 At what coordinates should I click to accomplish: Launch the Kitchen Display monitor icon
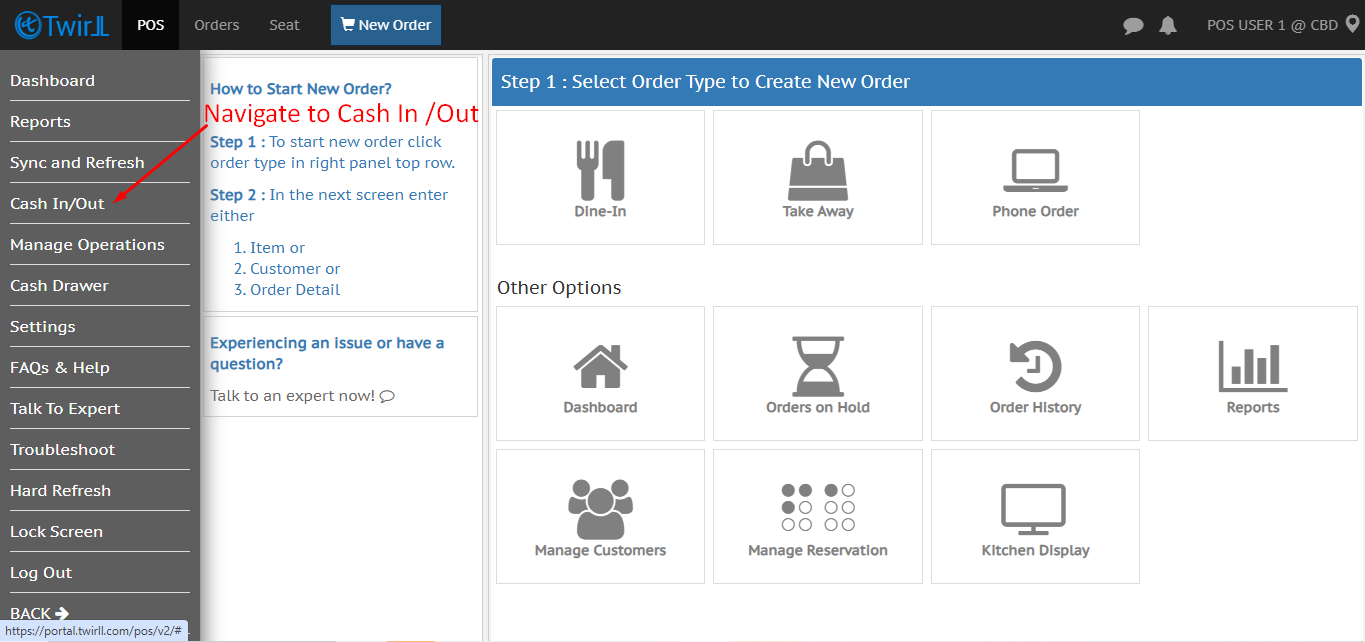[1035, 509]
